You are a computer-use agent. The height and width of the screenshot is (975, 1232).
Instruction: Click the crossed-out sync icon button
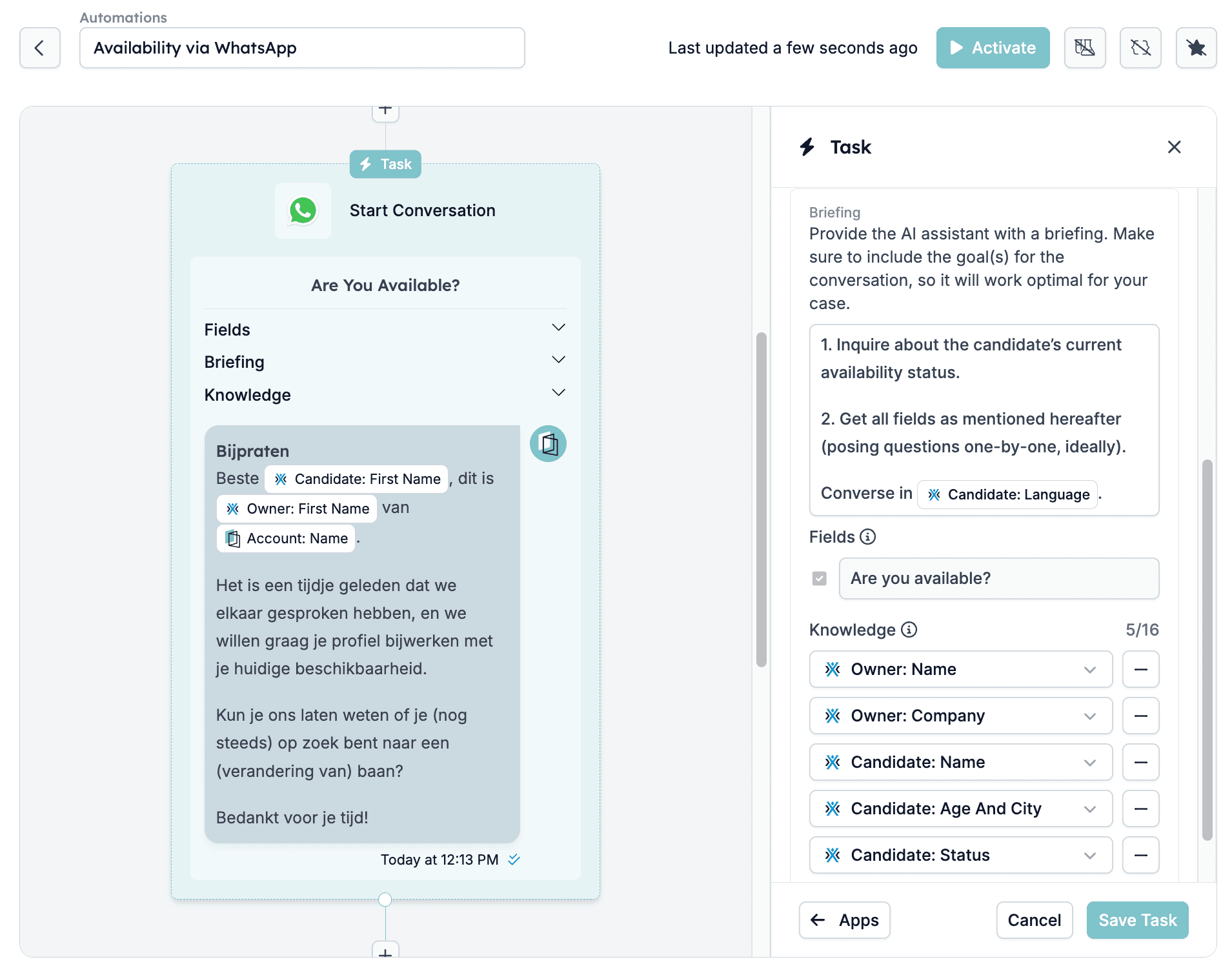pyautogui.click(x=1140, y=48)
